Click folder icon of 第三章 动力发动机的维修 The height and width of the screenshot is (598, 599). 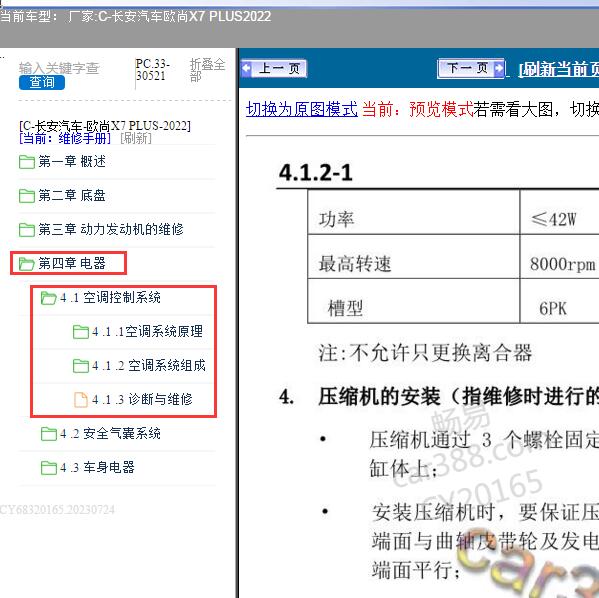tap(27, 230)
